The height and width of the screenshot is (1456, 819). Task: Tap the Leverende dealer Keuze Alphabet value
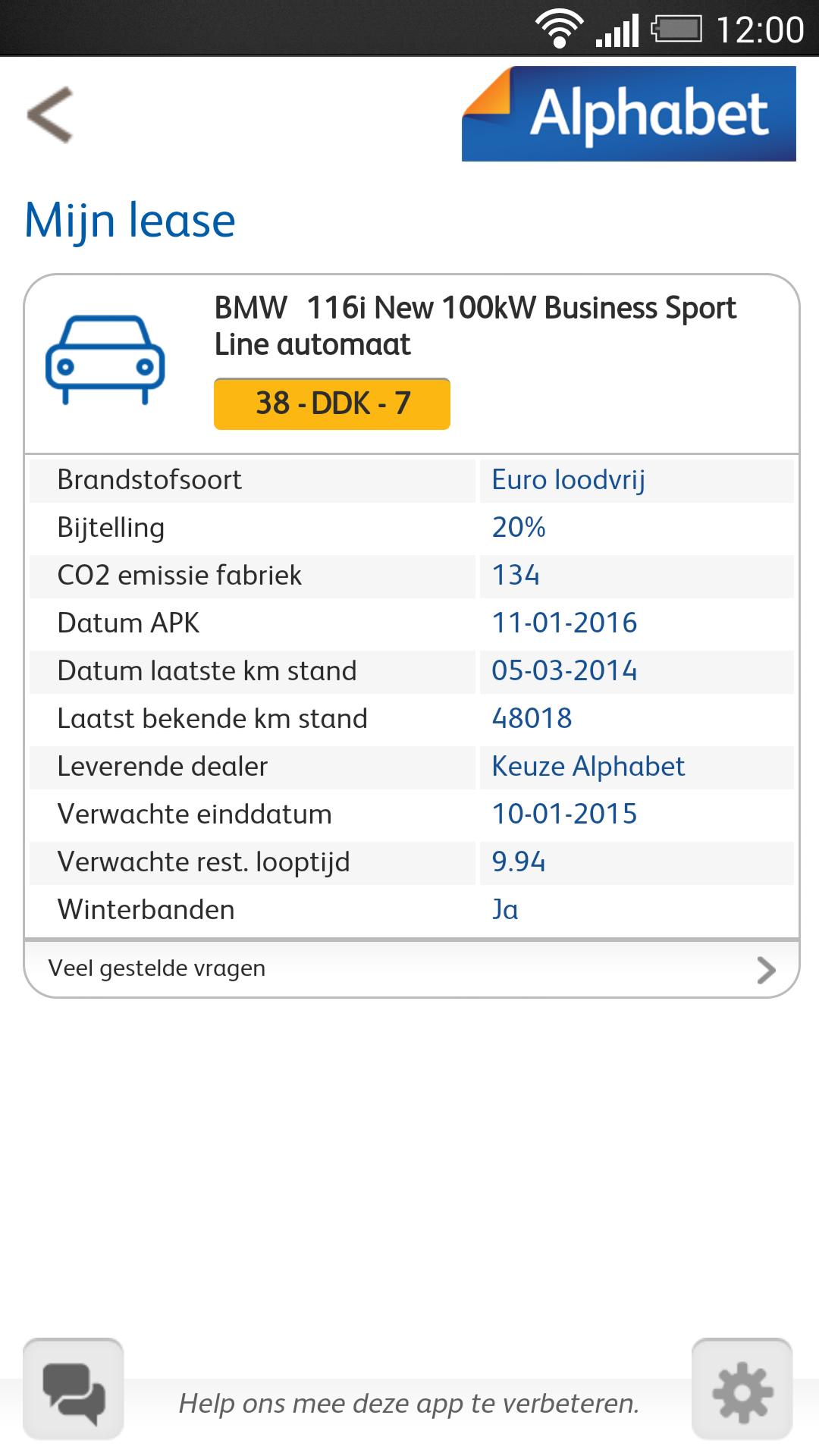point(588,767)
